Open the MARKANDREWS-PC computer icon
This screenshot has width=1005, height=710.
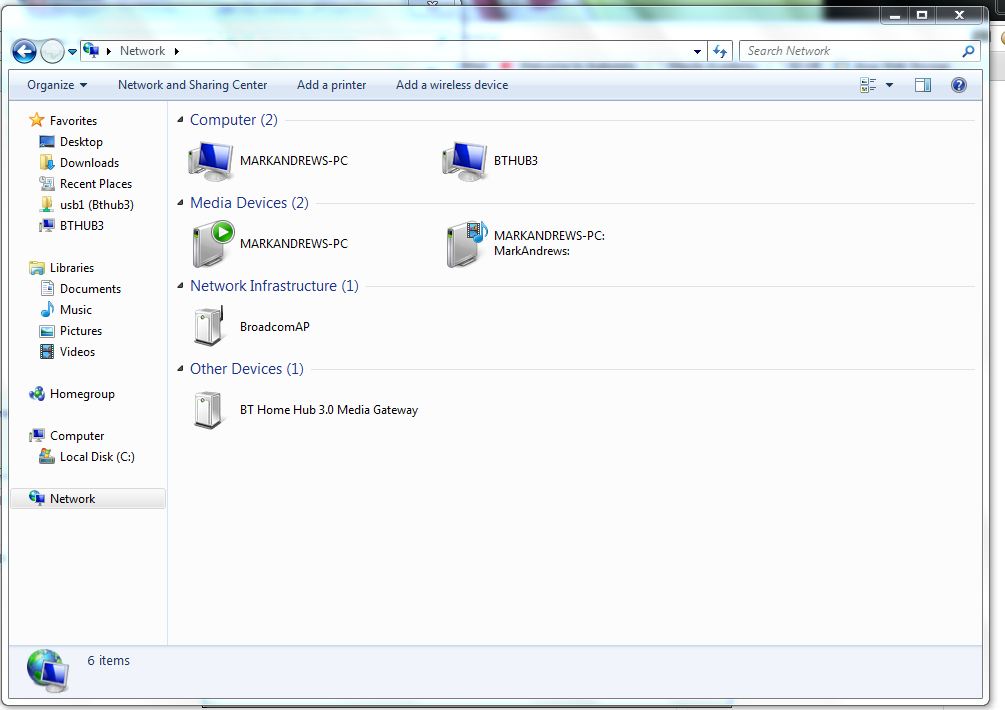click(211, 160)
